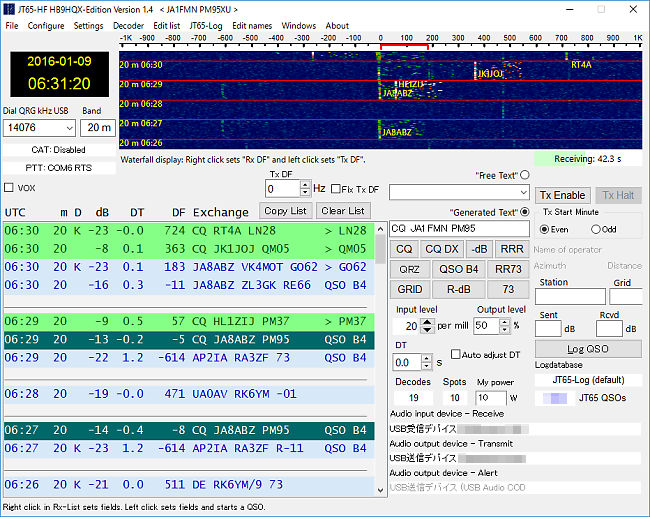This screenshot has height=517, width=650.
Task: Choose Even Tx start minute
Action: click(544, 229)
